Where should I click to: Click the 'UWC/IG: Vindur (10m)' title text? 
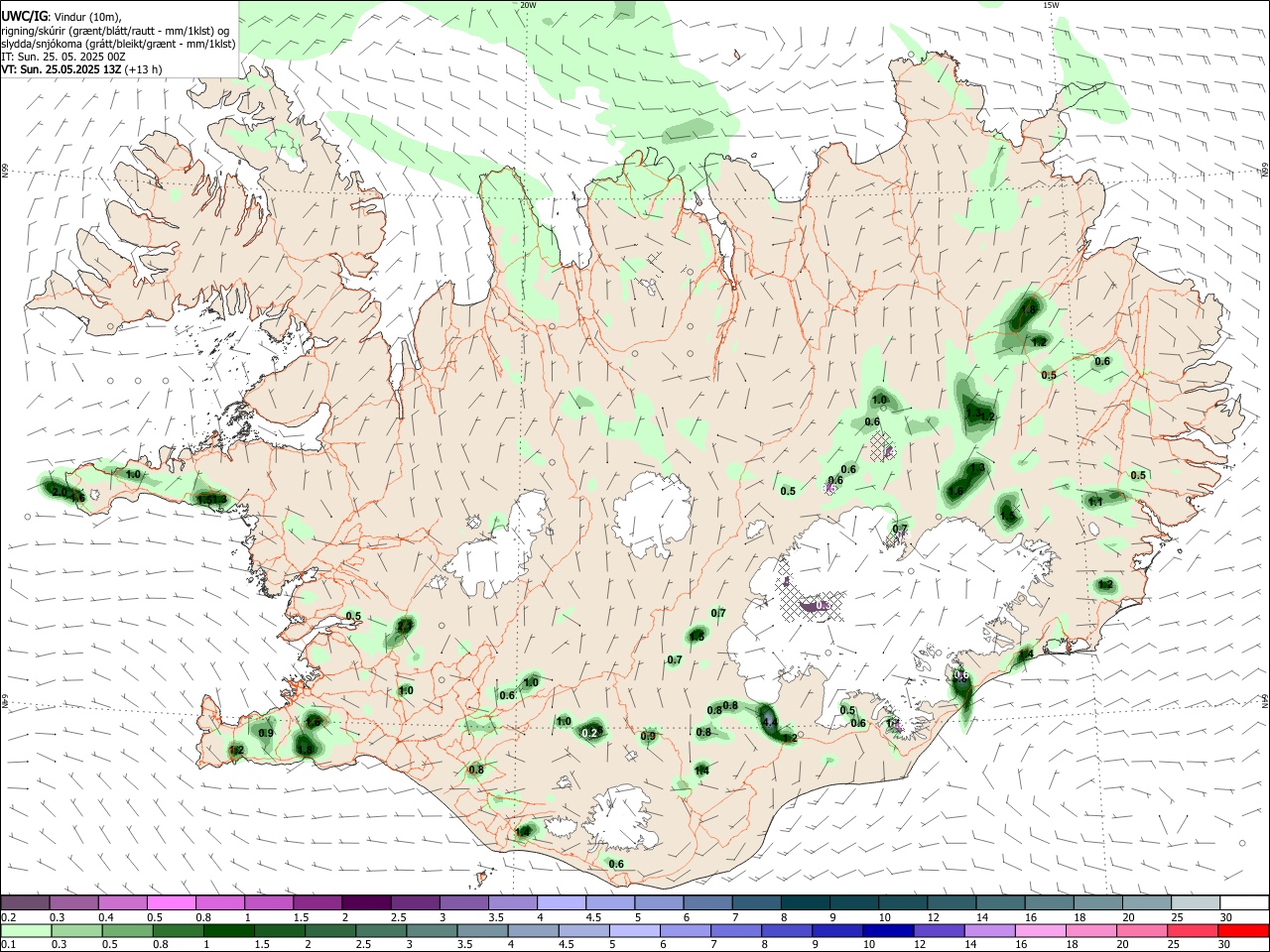pos(61,17)
